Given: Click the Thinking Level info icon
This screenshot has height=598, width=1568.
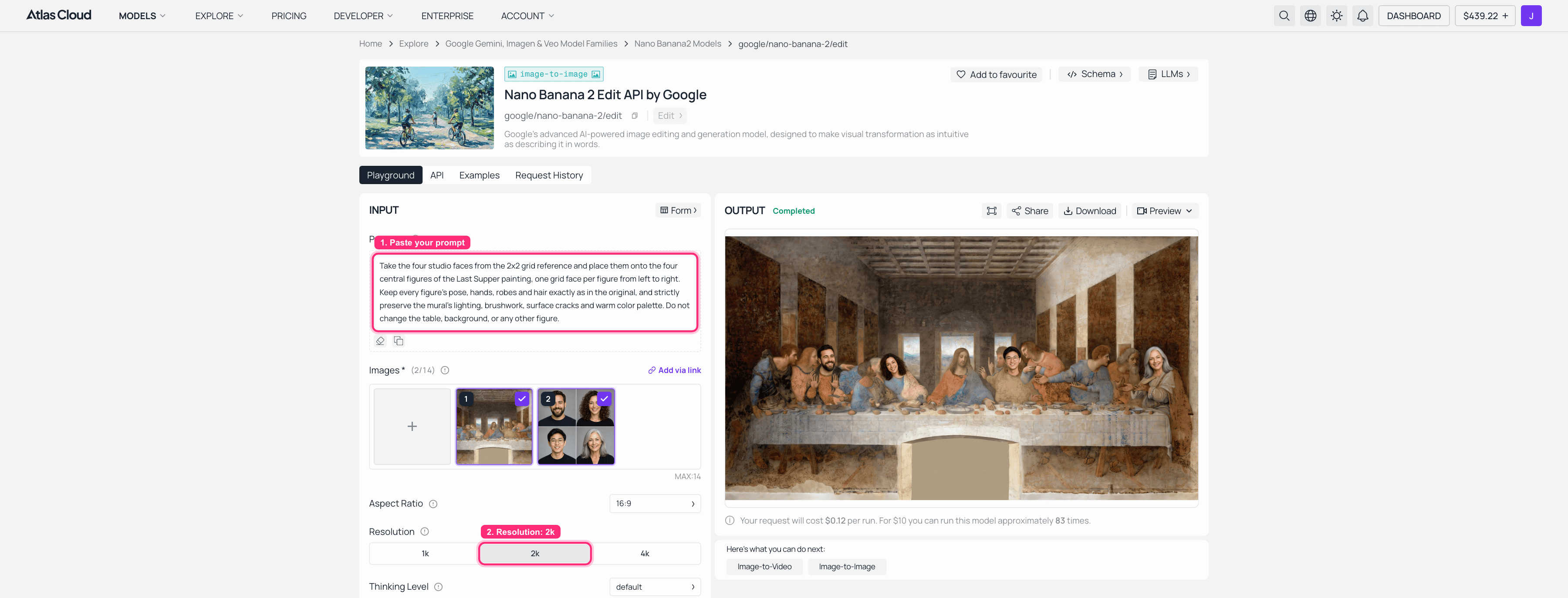Looking at the screenshot, I should (438, 586).
